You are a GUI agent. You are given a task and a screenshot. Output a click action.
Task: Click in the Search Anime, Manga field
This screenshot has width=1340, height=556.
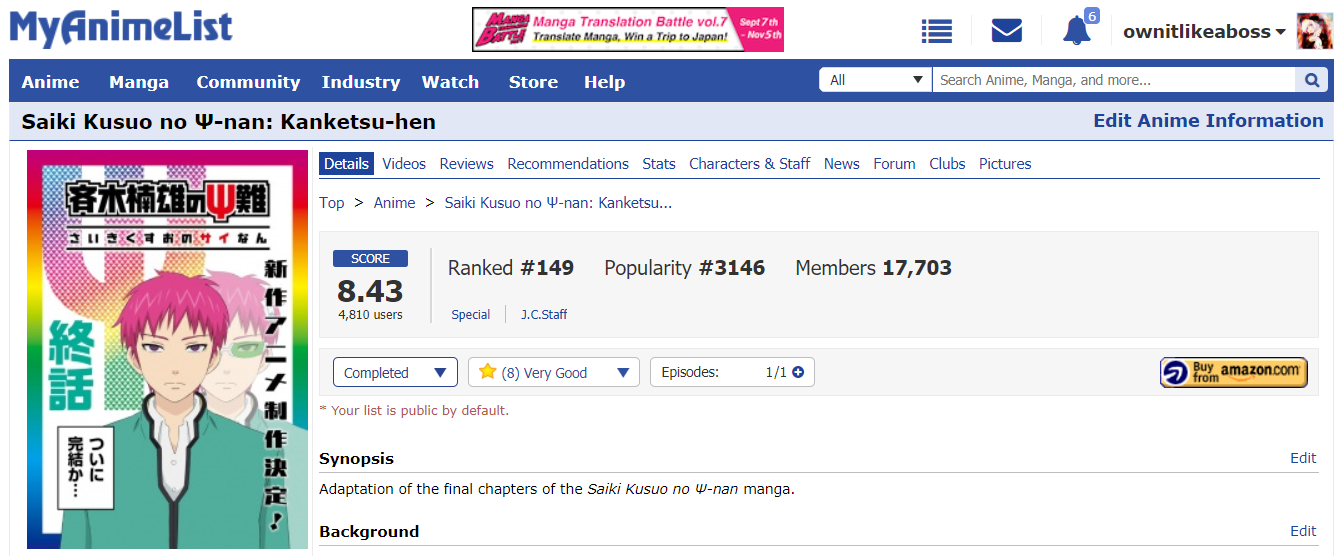(1114, 80)
